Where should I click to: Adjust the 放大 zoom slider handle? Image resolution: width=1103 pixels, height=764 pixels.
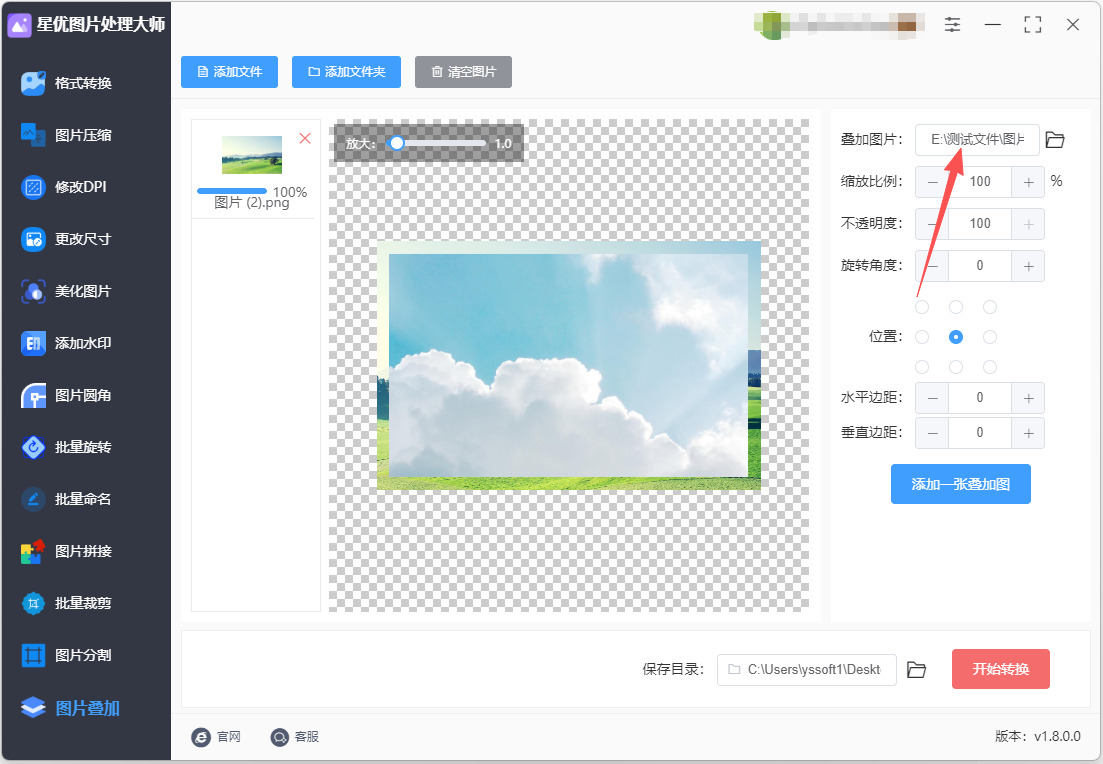[397, 144]
